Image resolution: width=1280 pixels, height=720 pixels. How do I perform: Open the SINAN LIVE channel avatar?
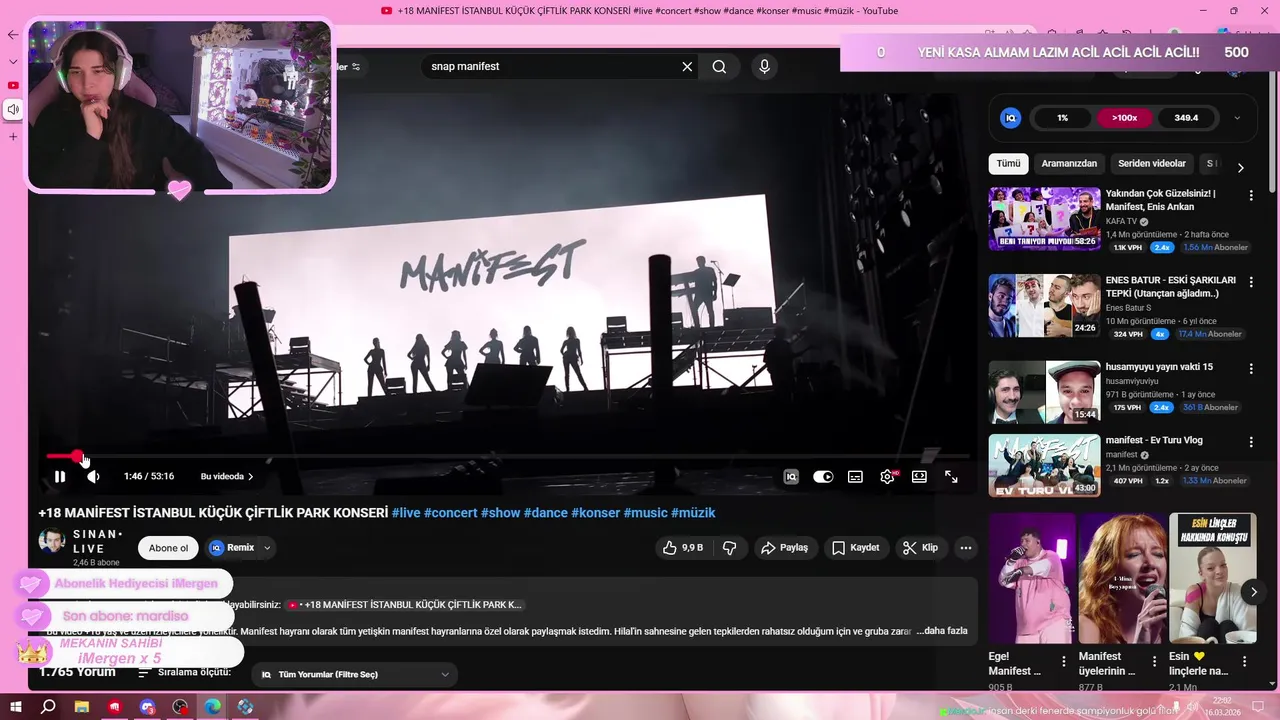[52, 541]
